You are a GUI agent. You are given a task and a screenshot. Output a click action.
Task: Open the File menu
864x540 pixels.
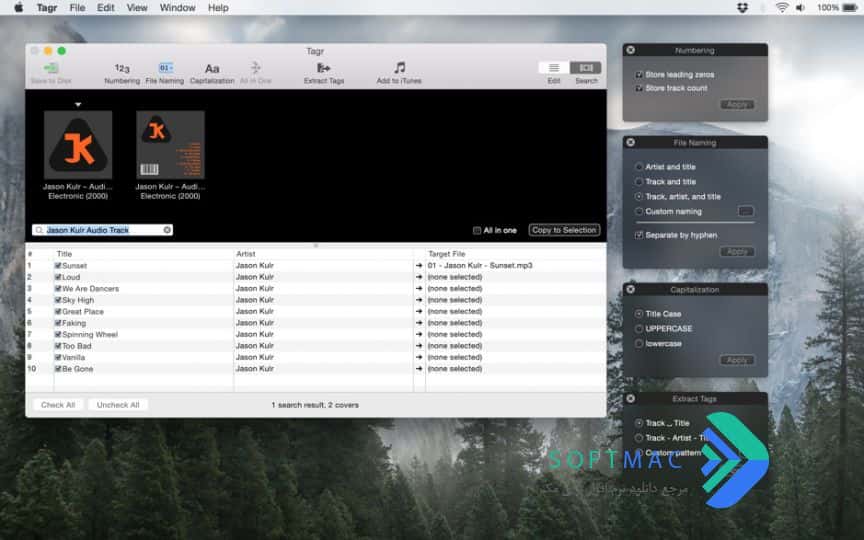point(77,8)
